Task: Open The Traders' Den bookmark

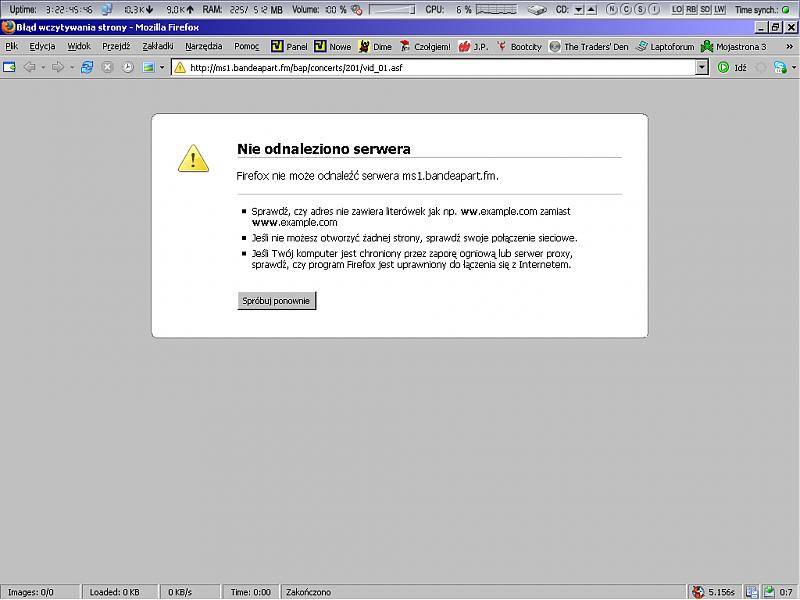Action: 588,46
